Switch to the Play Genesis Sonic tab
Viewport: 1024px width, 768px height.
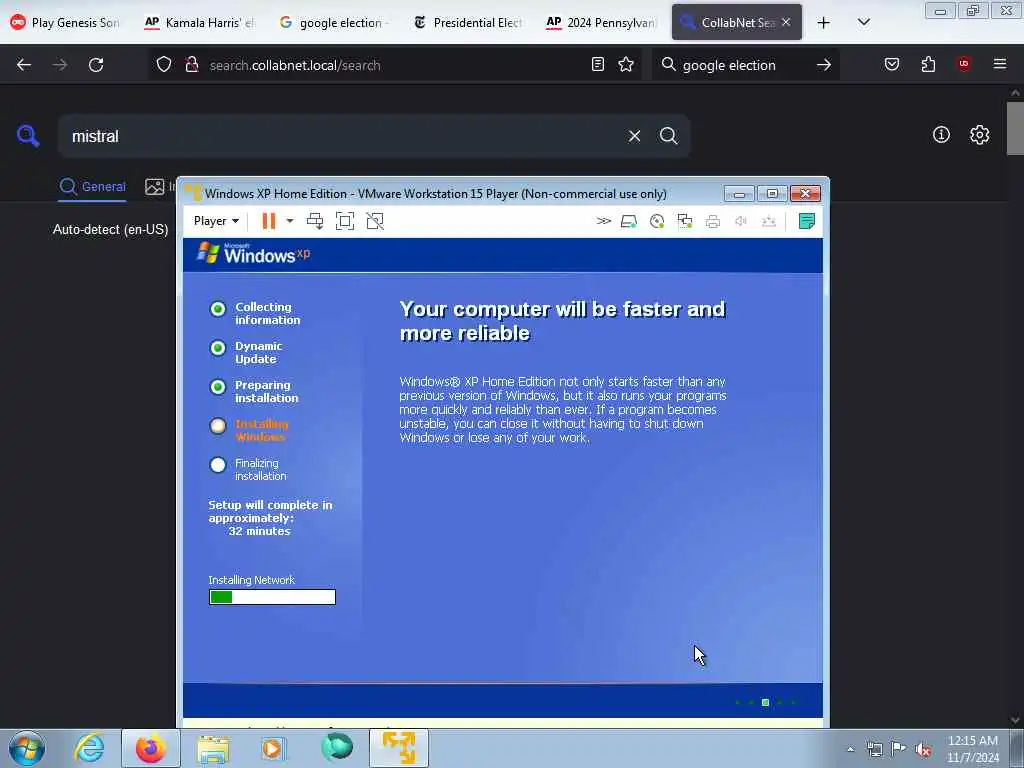tap(65, 22)
